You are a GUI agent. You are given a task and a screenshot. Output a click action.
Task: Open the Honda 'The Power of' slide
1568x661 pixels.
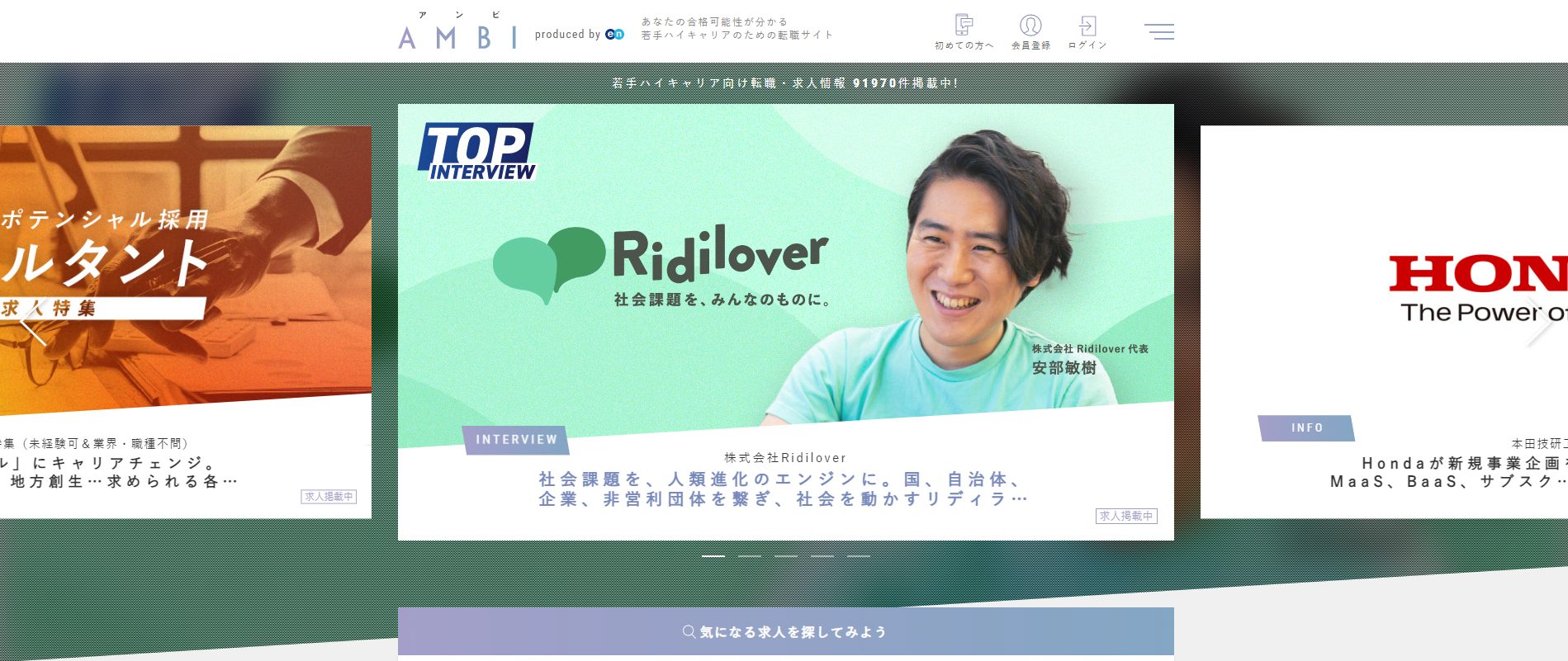pos(1384,322)
